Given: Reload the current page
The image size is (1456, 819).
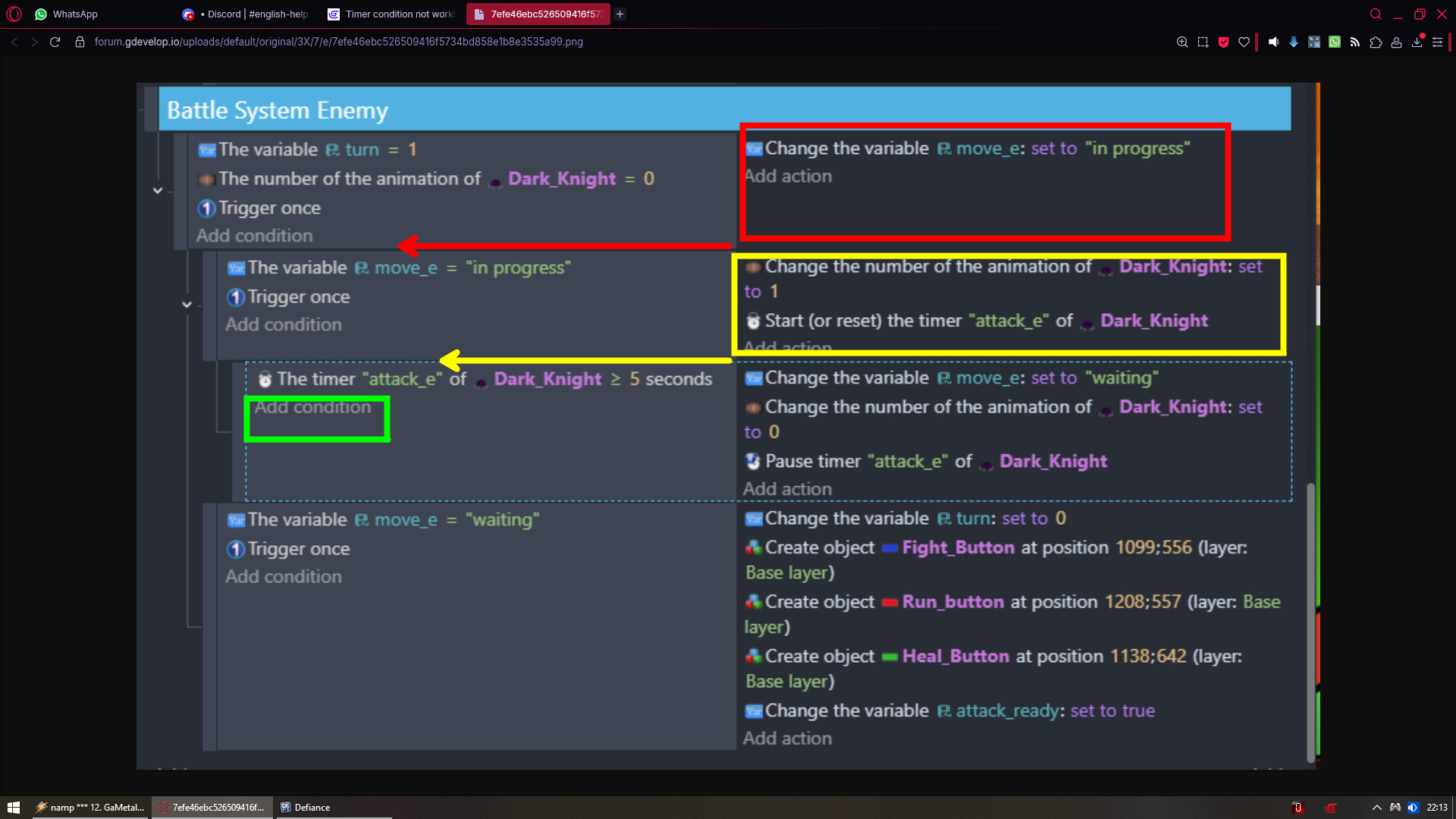Looking at the screenshot, I should coord(55,42).
